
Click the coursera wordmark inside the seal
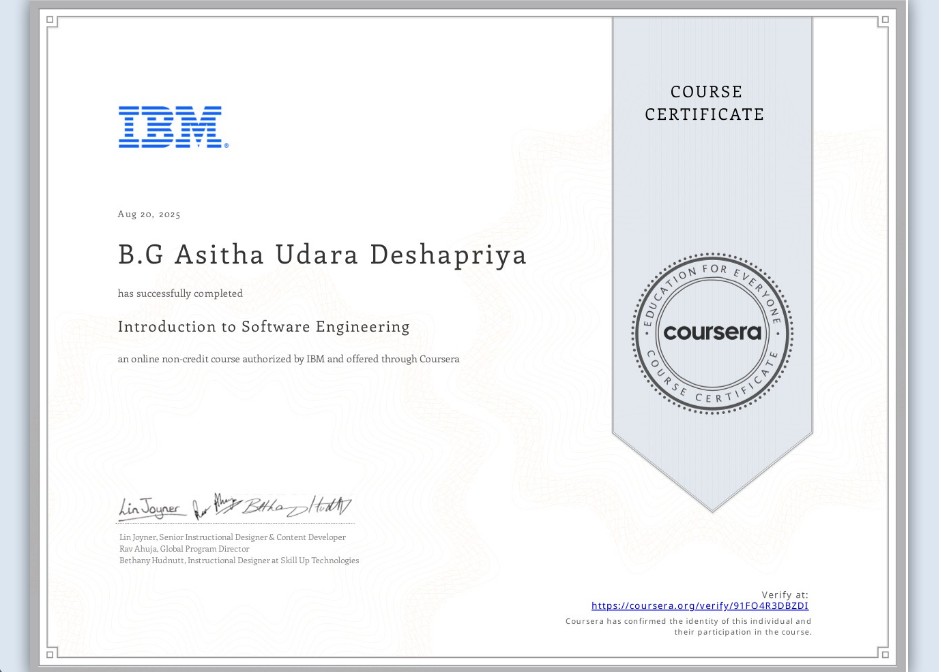pyautogui.click(x=712, y=333)
